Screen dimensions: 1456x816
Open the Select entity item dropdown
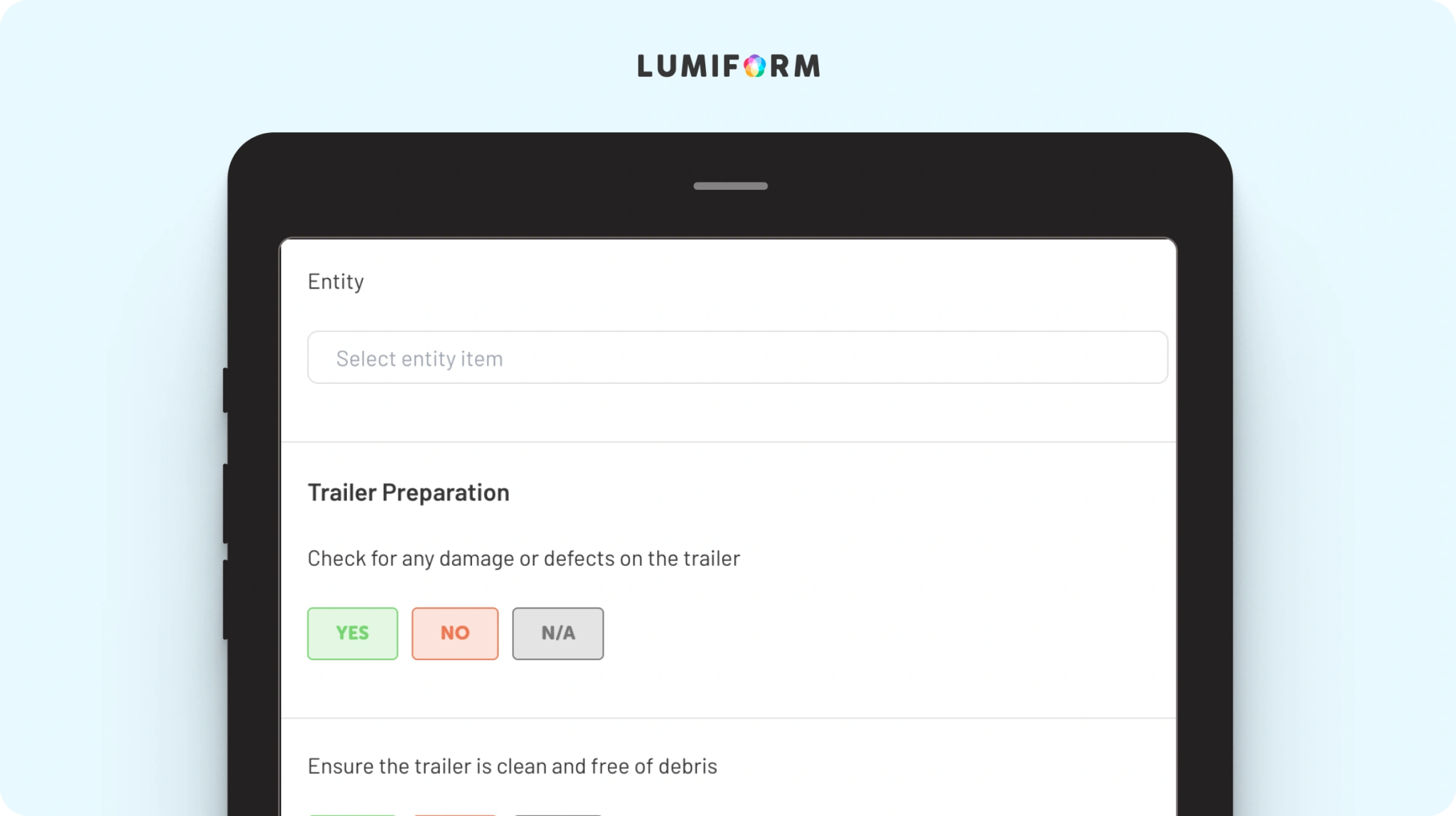[737, 358]
